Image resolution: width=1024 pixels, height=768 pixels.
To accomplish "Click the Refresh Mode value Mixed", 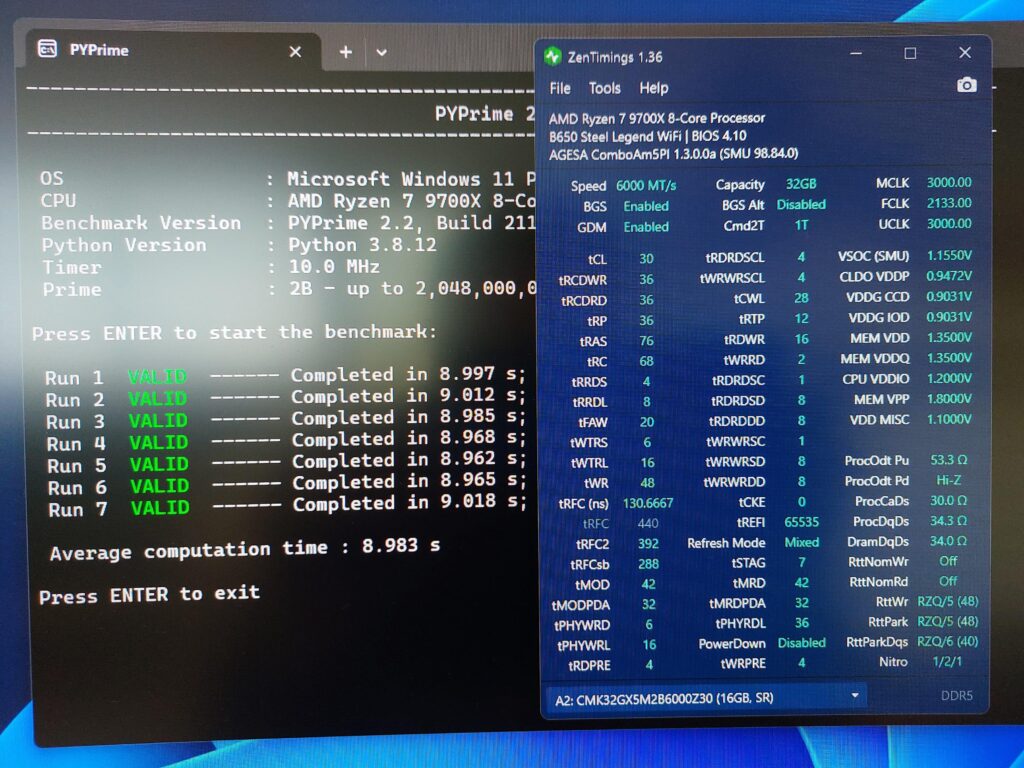I will [801, 542].
